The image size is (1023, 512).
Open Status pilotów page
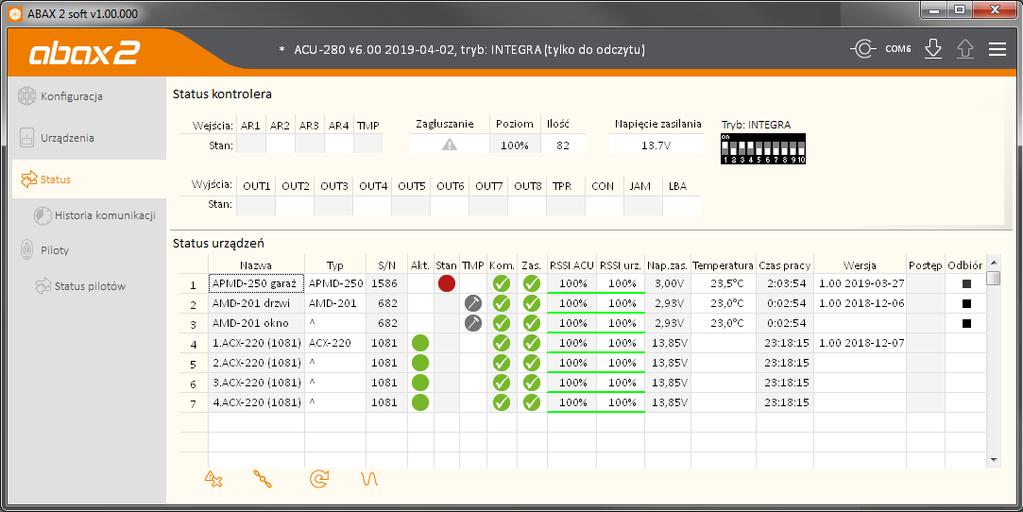90,286
